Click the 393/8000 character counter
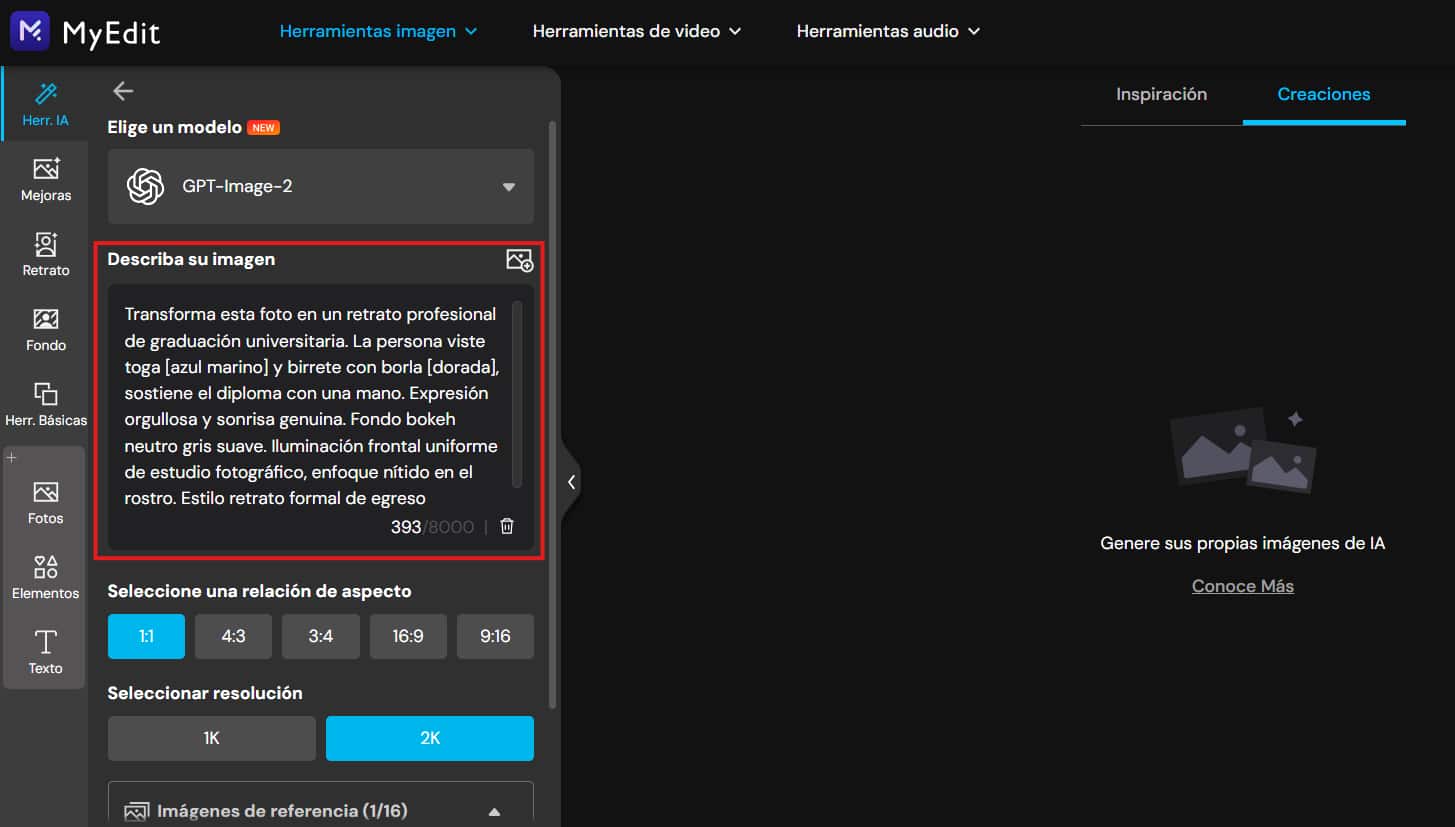The width and height of the screenshot is (1455, 827). pos(432,527)
